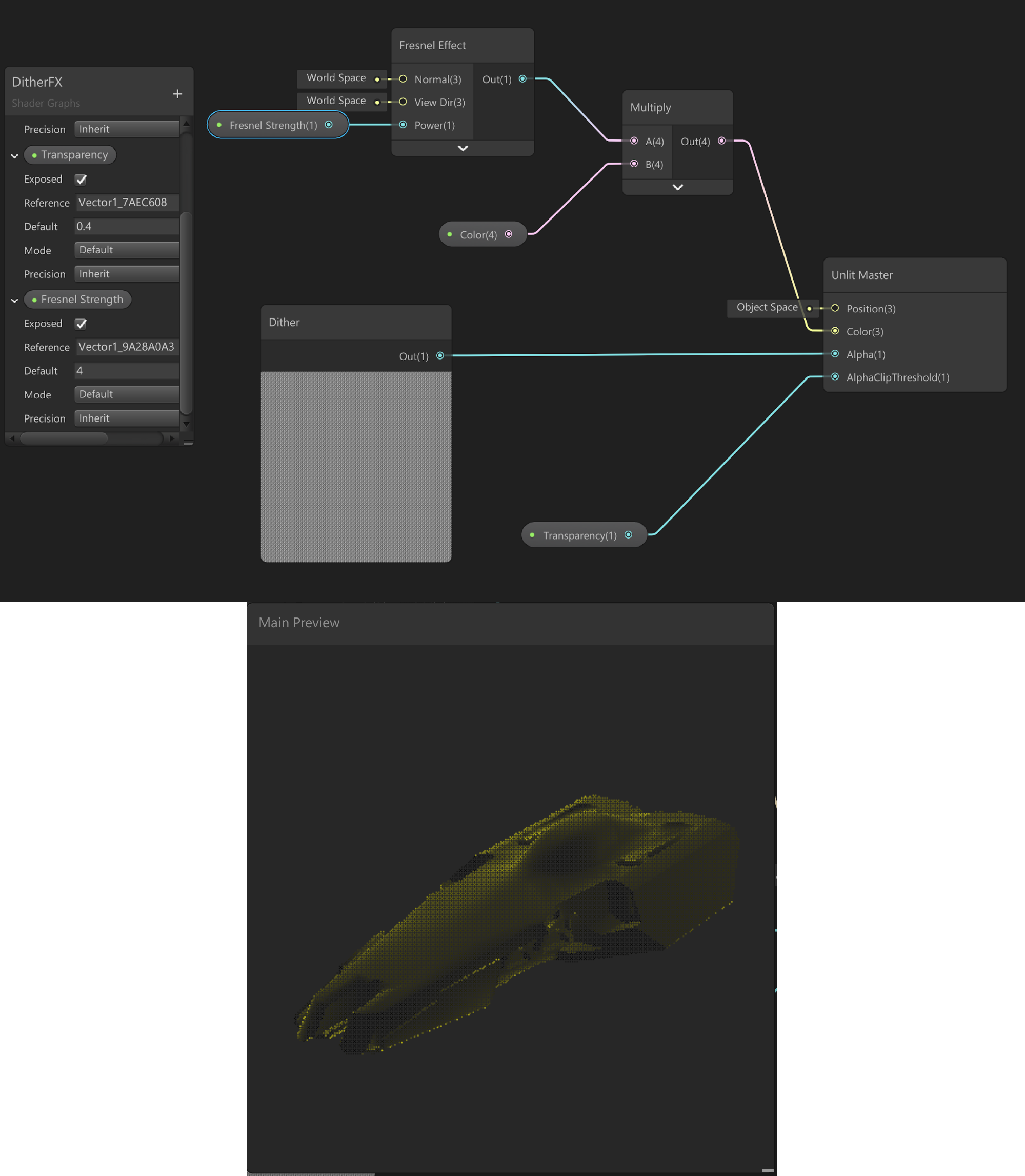Open Mode dropdown under Transparency
1025x1176 pixels.
pos(127,250)
